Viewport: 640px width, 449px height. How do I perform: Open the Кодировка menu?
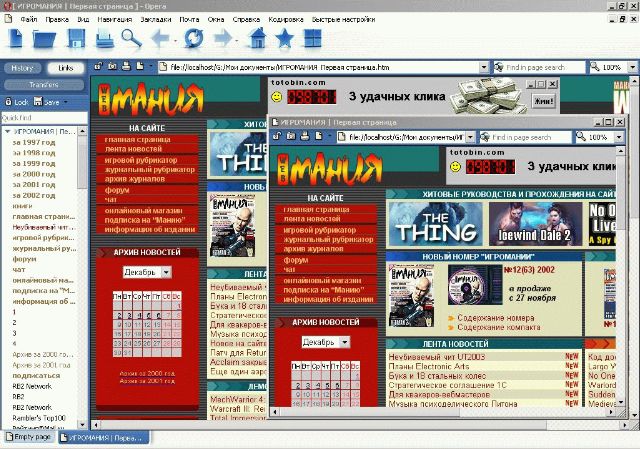coord(286,19)
